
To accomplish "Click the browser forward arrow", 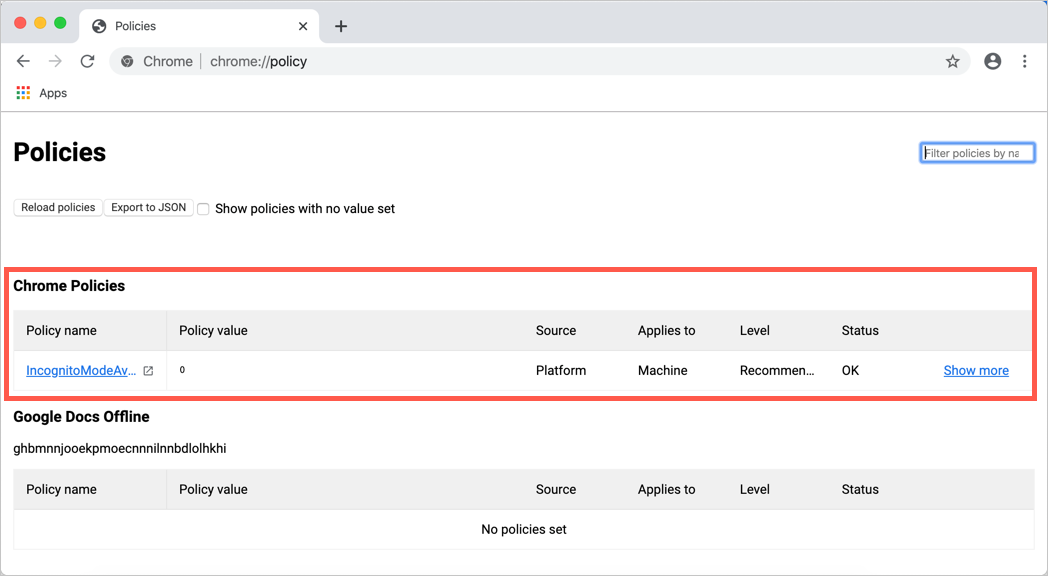I will (x=55, y=61).
